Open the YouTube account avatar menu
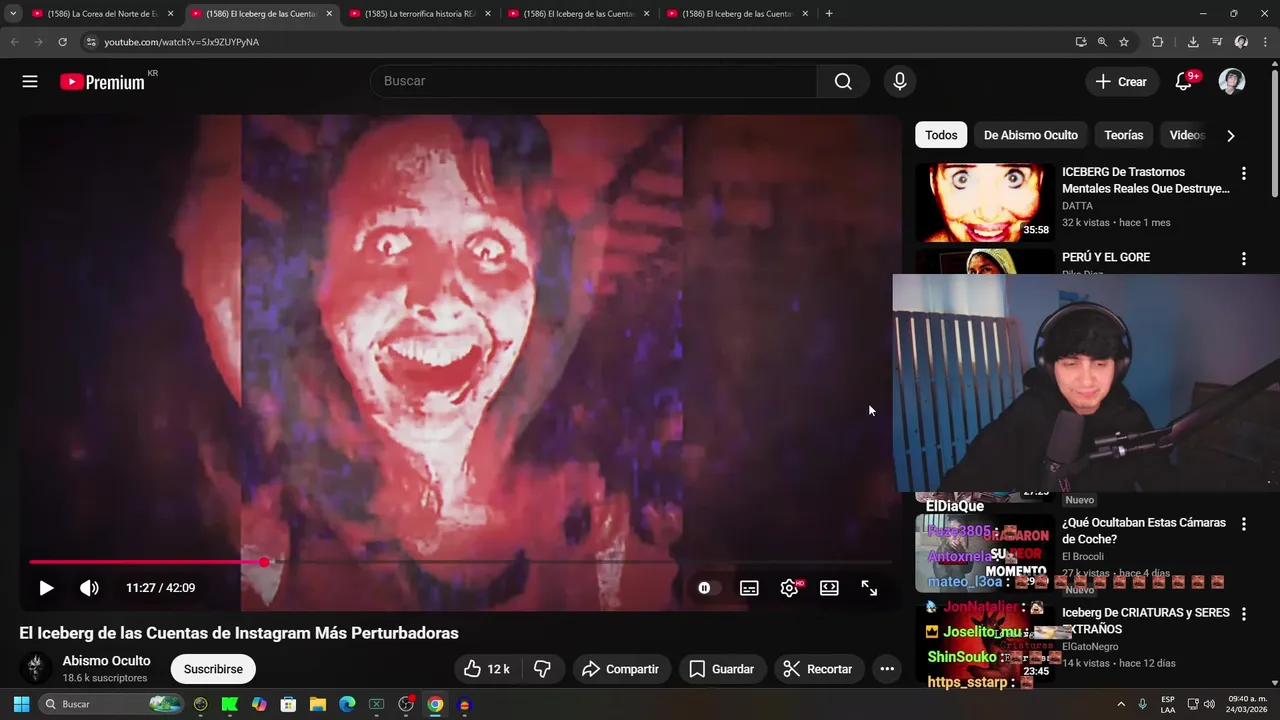1280x720 pixels. 1232,82
